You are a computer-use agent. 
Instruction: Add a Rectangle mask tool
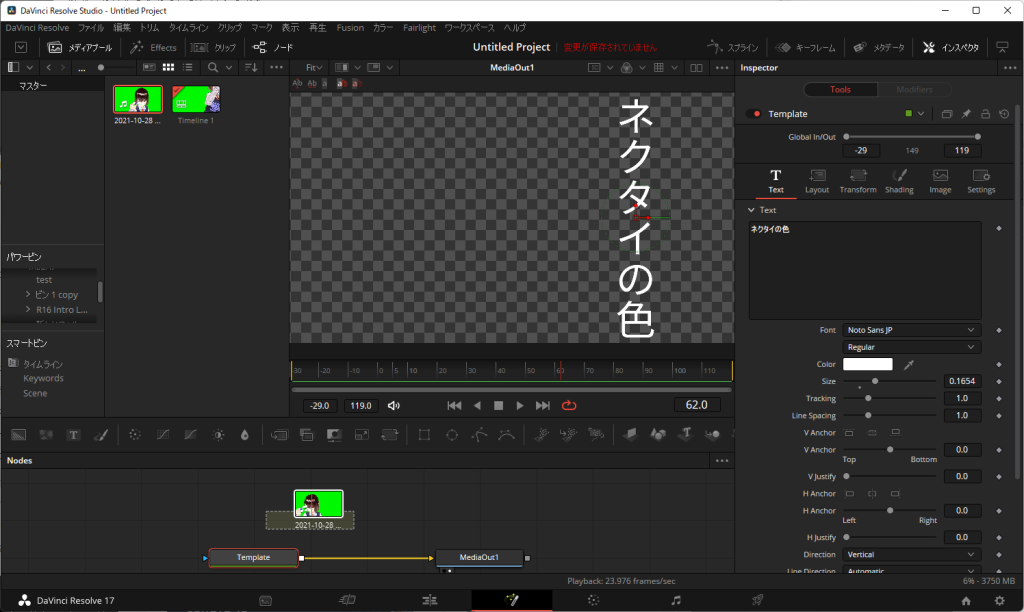click(424, 435)
